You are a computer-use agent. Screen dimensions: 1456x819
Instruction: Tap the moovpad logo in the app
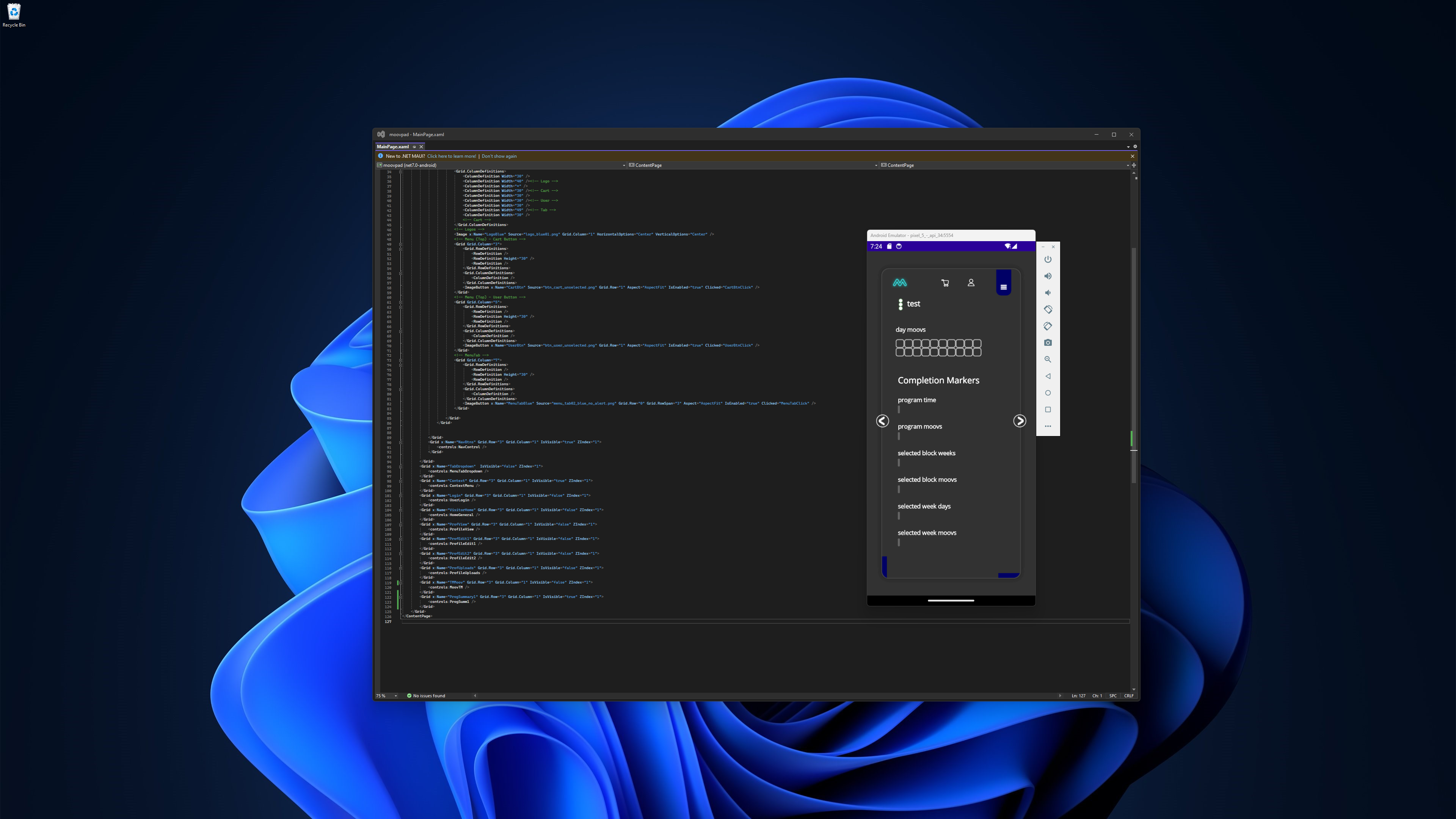point(900,282)
